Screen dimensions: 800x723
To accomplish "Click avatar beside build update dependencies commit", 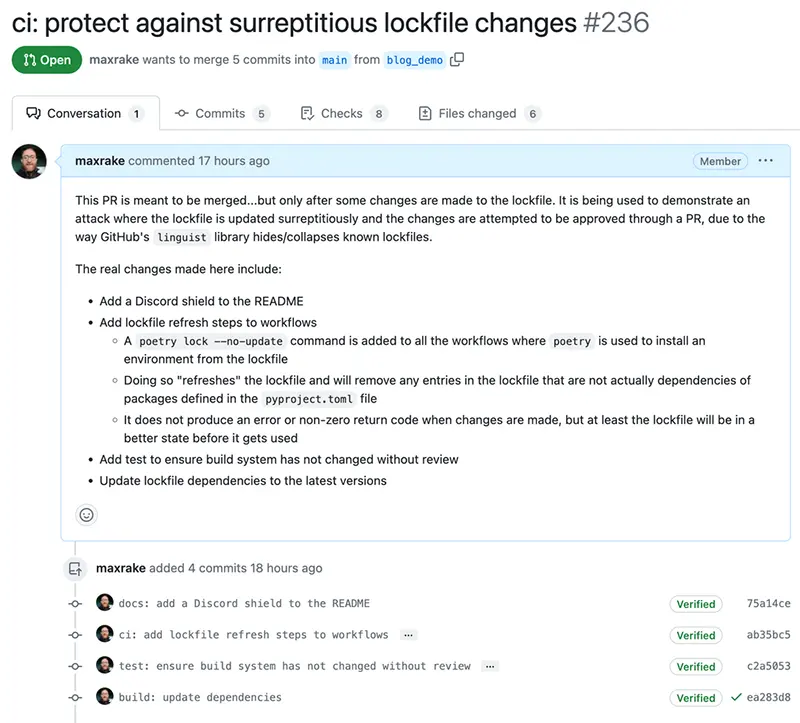I will click(105, 696).
